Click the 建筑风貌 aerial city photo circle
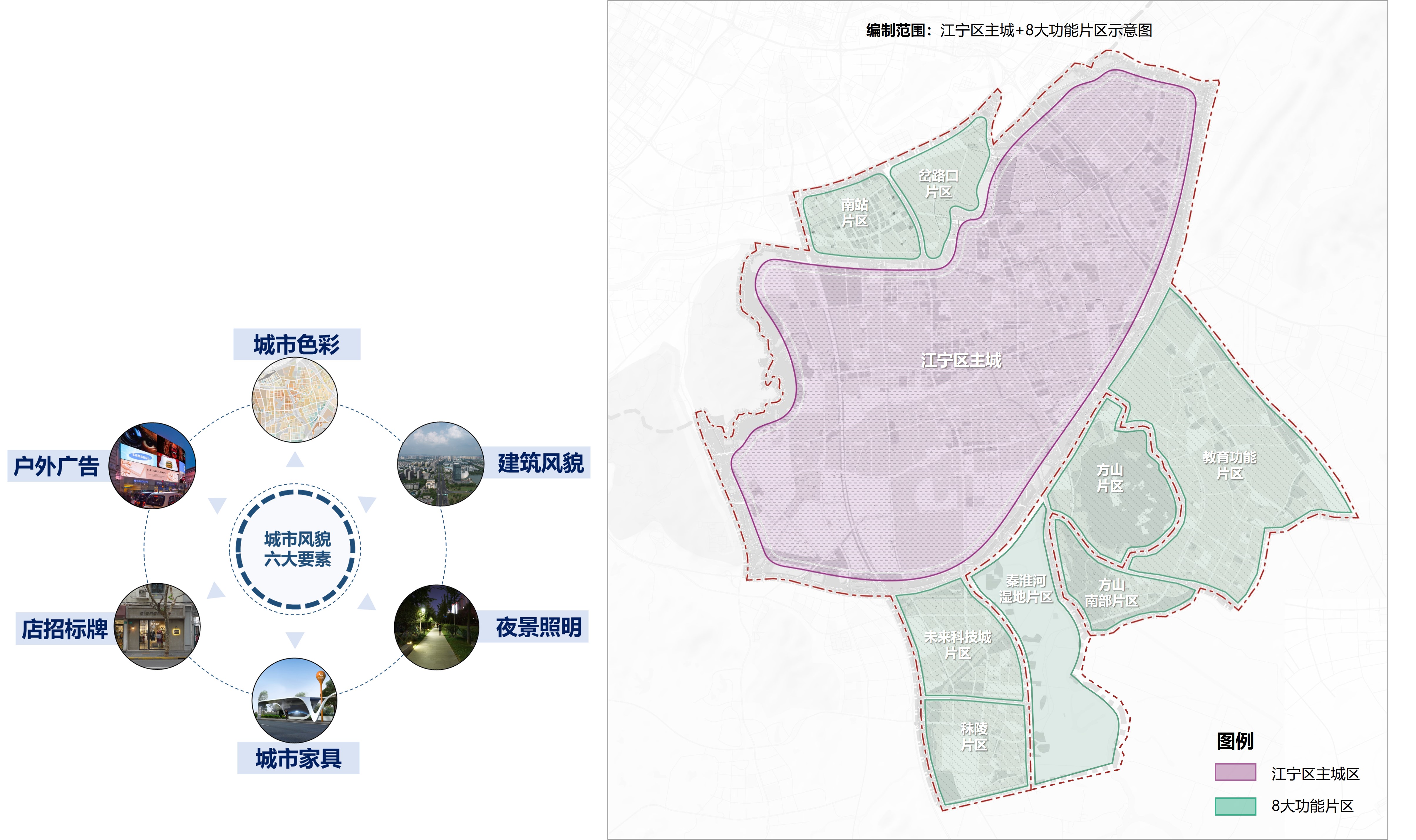The width and height of the screenshot is (1416, 840). [x=440, y=463]
